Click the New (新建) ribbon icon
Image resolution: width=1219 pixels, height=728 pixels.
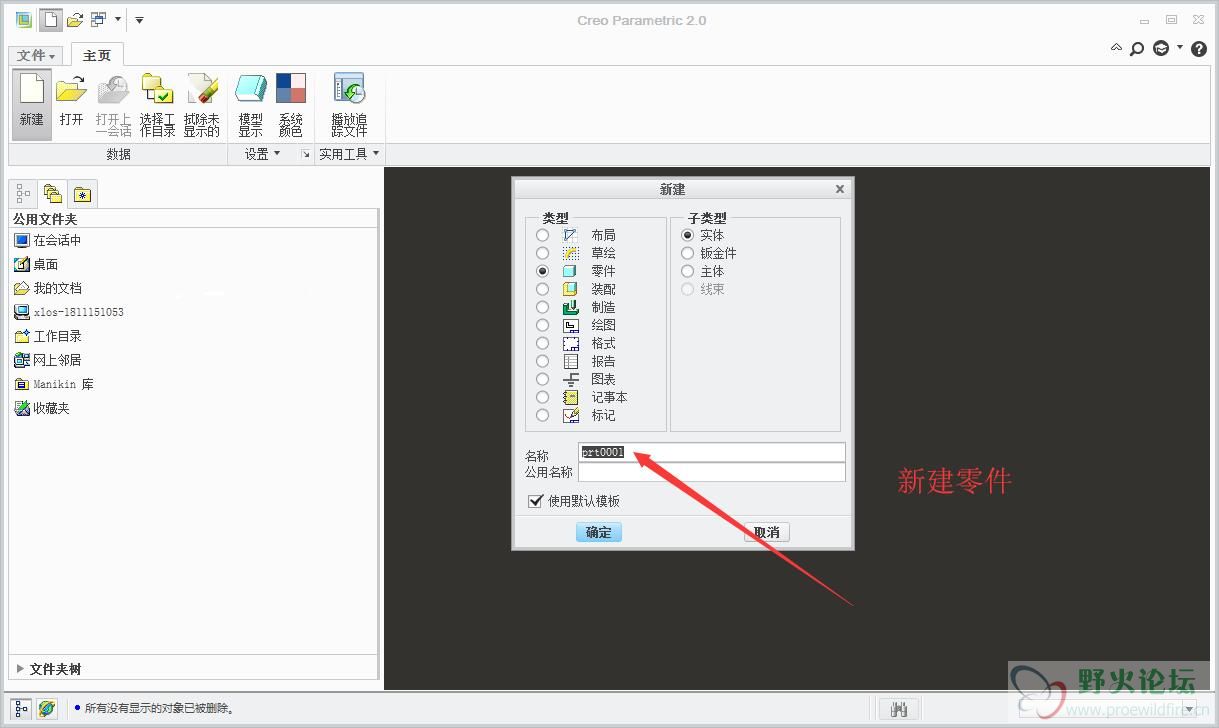coord(32,104)
